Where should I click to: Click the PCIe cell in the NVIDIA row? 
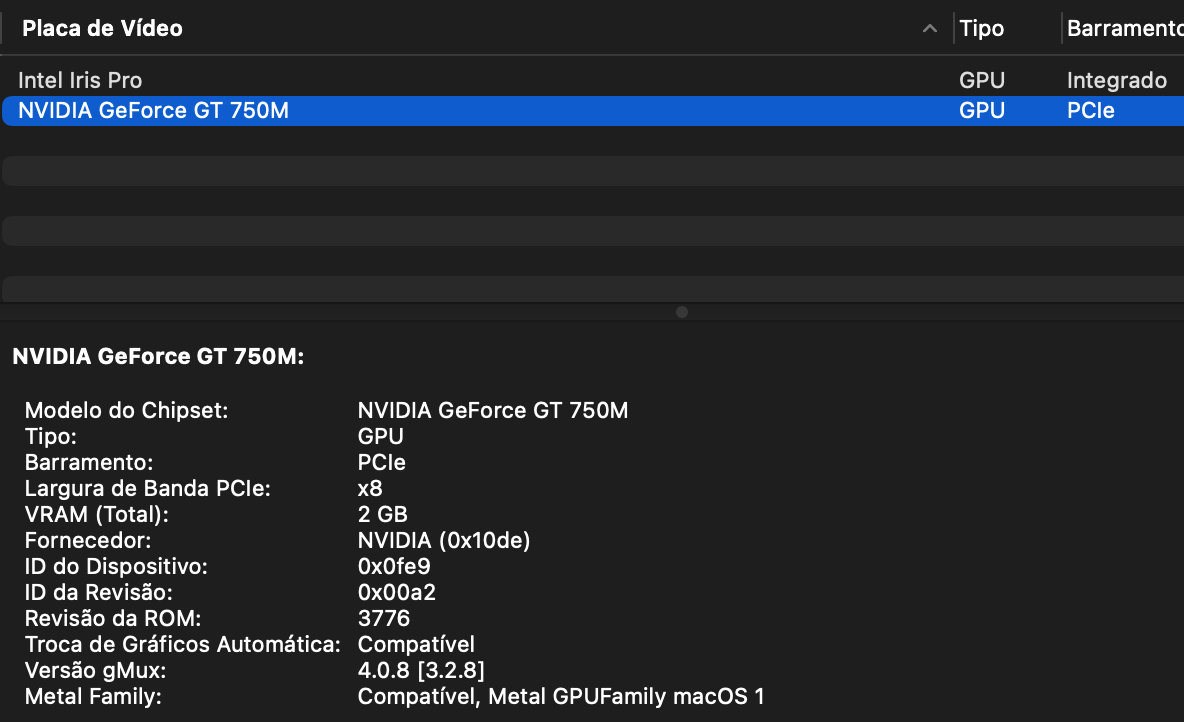(x=1090, y=110)
